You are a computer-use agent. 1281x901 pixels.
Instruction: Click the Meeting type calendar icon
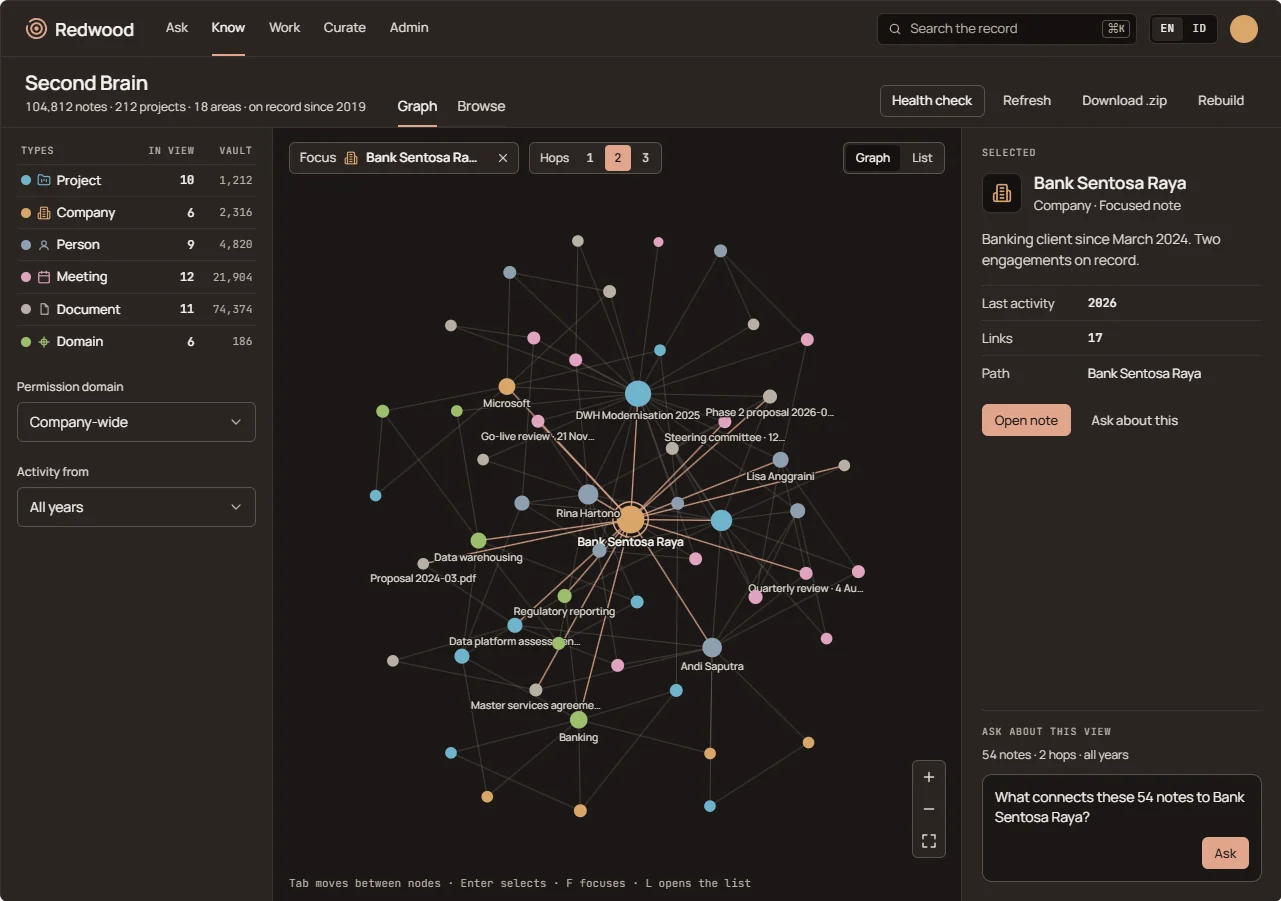[44, 276]
